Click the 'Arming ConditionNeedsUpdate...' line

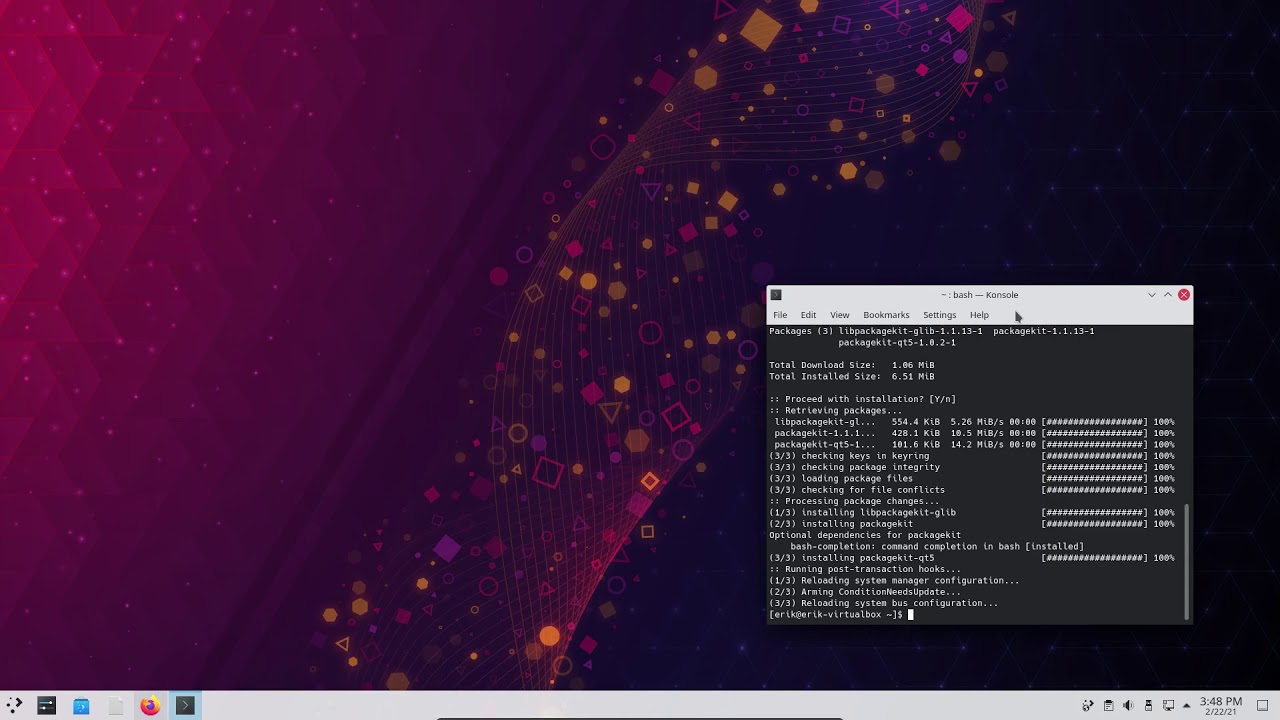click(865, 592)
